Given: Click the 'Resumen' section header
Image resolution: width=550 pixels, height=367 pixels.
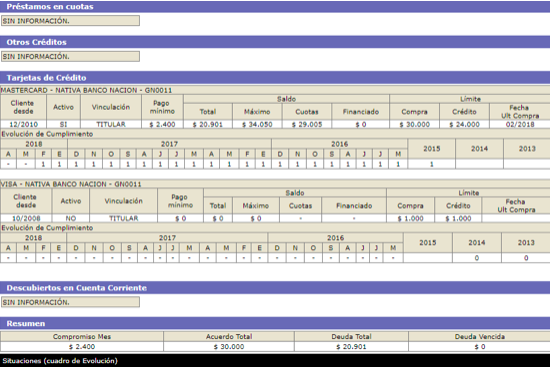Looking at the screenshot, I should [275, 323].
